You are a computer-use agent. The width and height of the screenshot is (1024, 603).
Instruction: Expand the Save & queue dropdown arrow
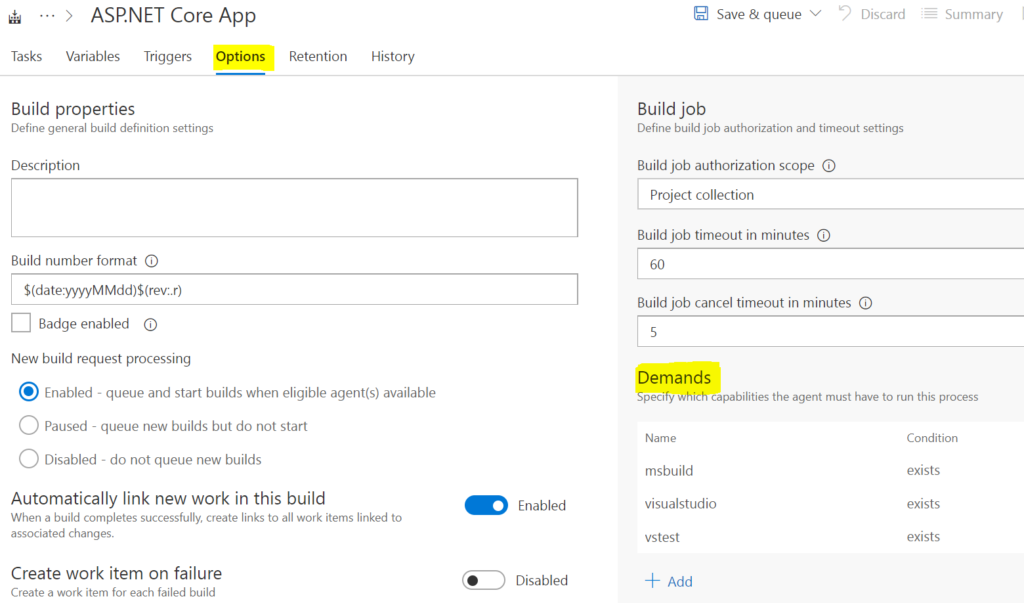pos(815,14)
